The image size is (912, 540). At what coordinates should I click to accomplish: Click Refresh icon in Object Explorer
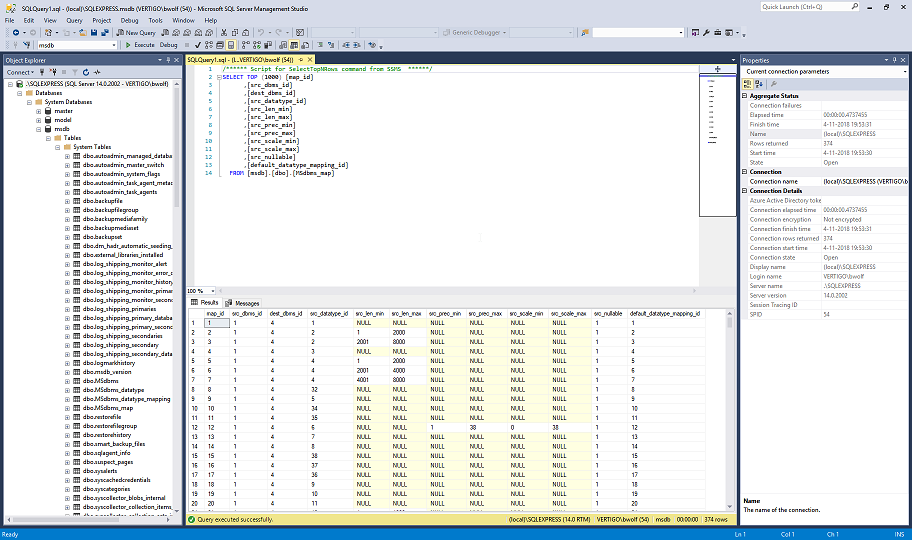[86, 72]
